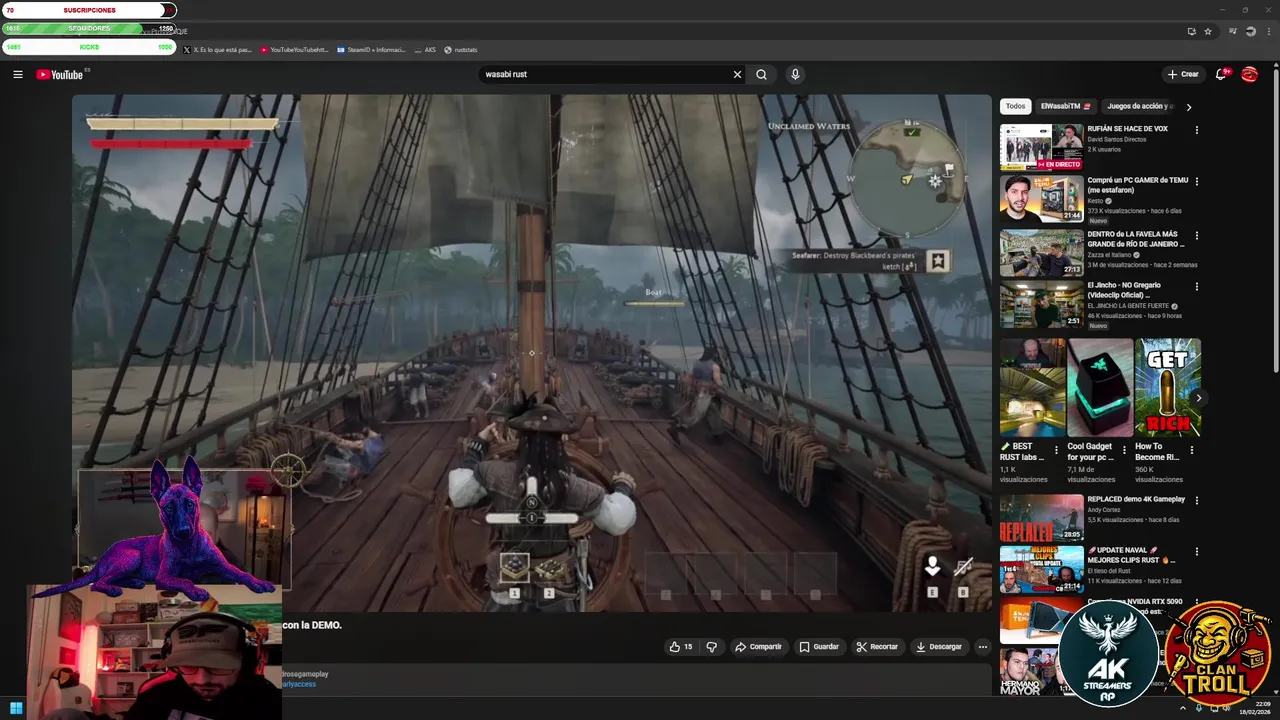Bookmark this page with the star icon
This screenshot has width=1280, height=720.
tap(1208, 31)
